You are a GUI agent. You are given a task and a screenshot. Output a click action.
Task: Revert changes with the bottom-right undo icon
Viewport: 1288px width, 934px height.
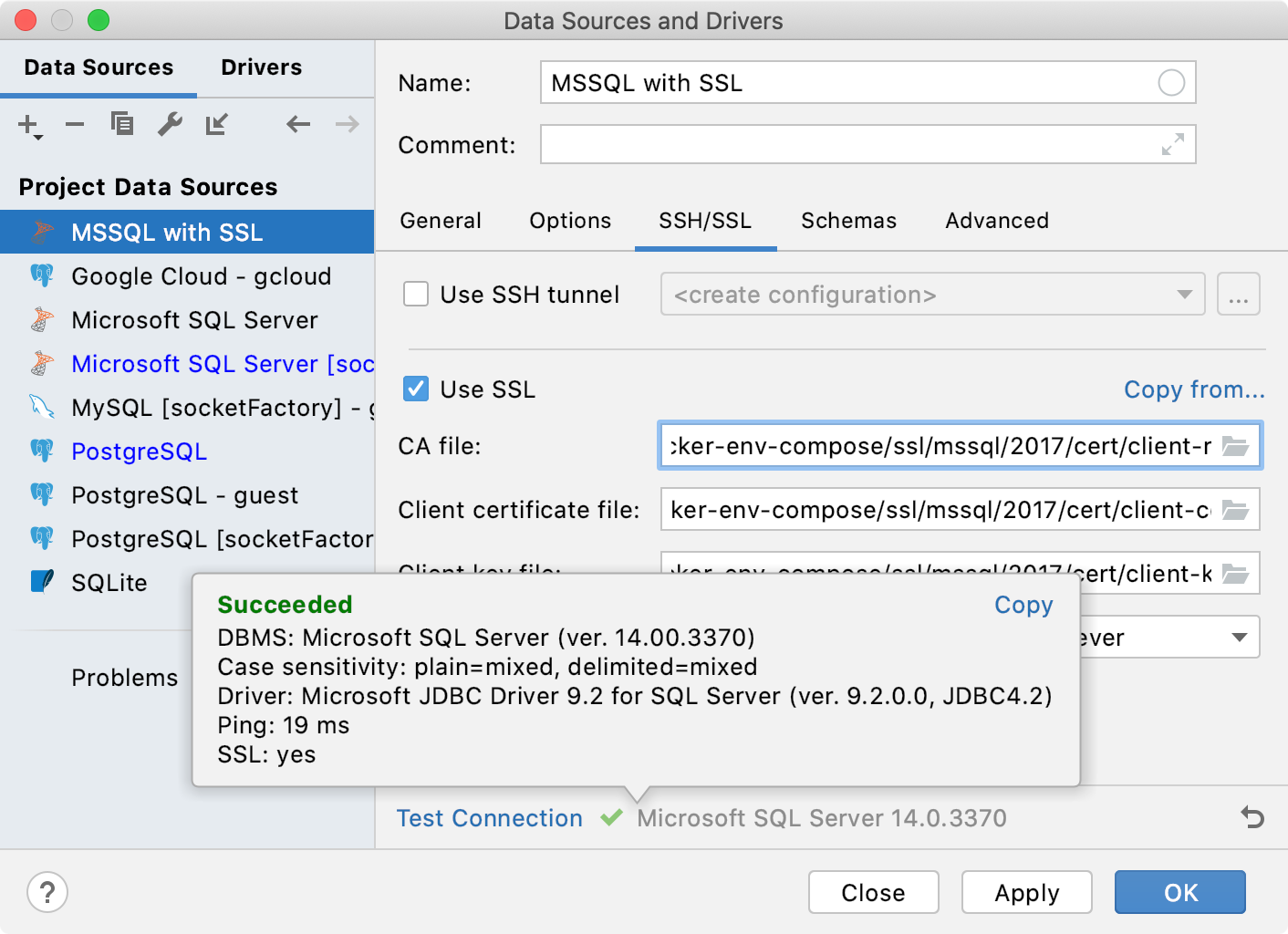click(x=1252, y=818)
